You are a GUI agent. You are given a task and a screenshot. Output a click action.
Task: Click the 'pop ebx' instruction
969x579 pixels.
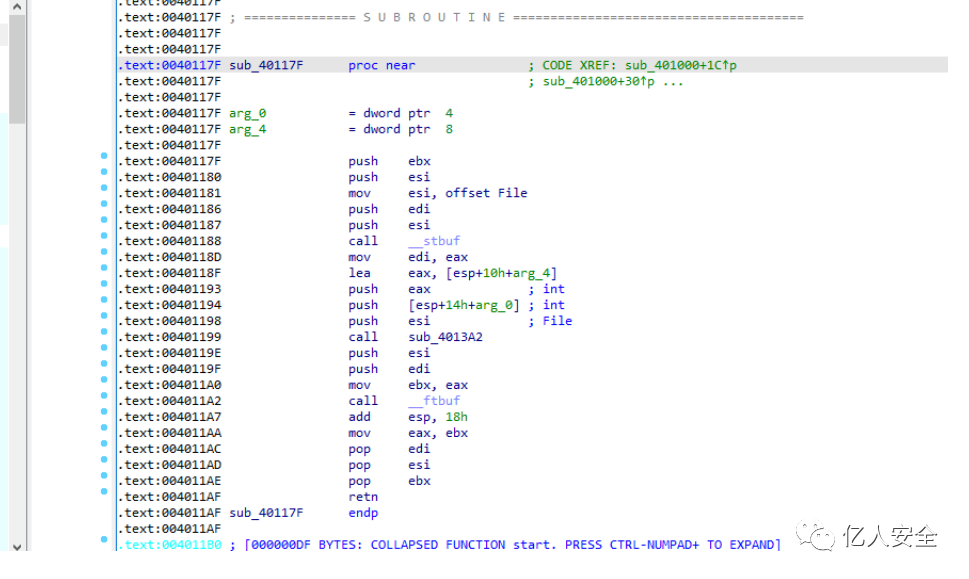click(389, 481)
